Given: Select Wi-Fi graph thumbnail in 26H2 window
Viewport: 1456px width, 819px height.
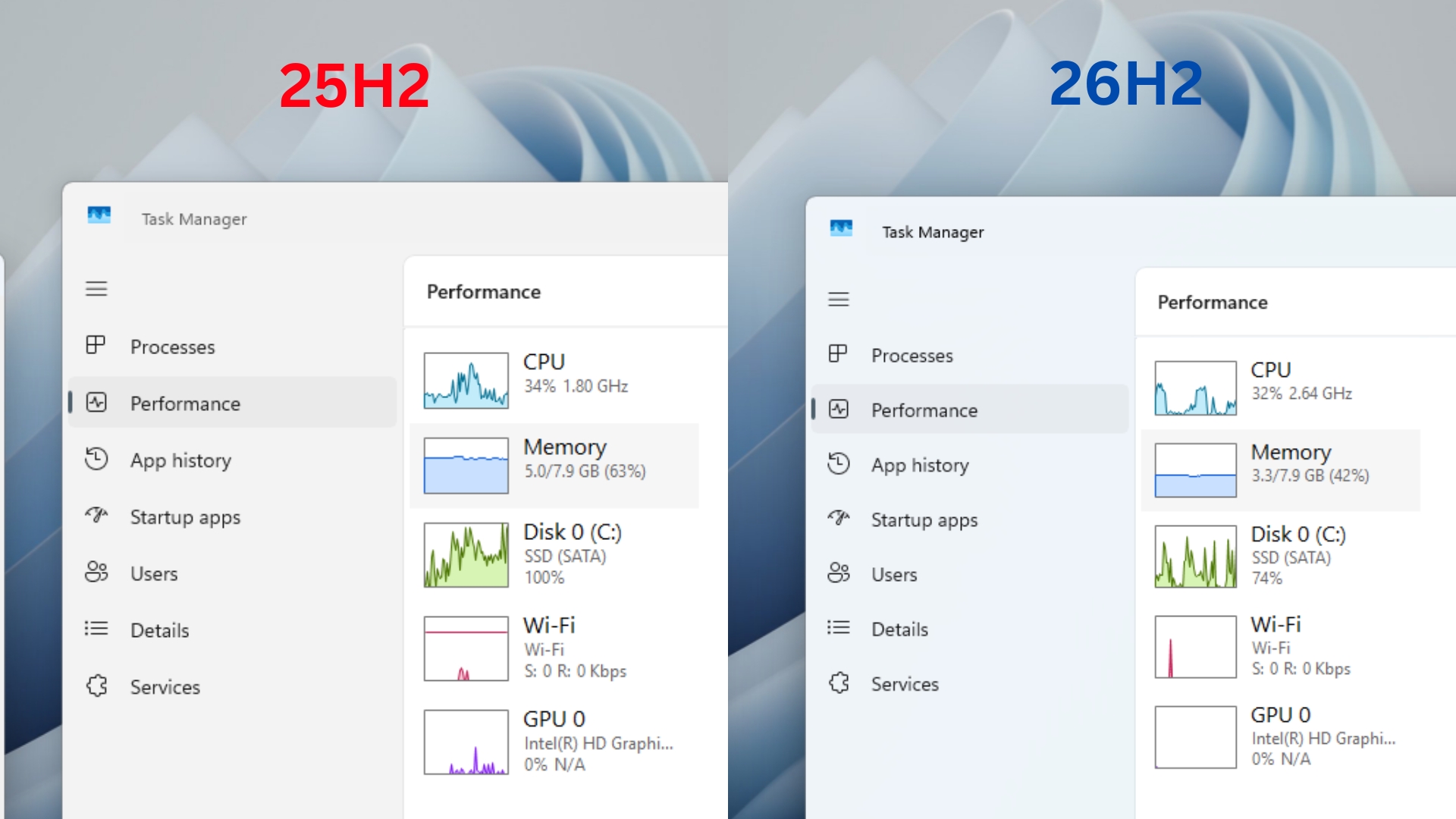Looking at the screenshot, I should click(1196, 647).
